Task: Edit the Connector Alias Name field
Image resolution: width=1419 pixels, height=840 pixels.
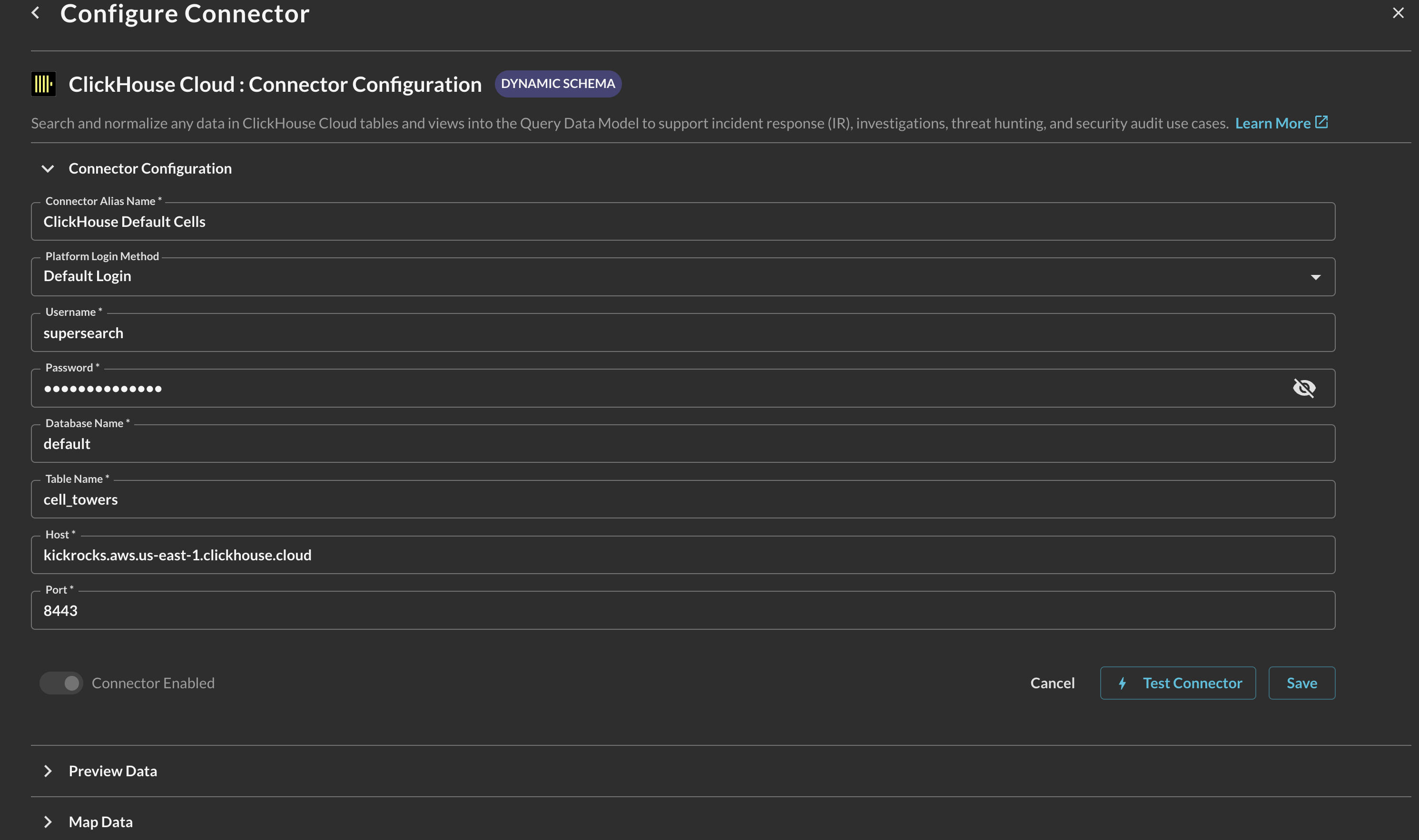Action: [683, 221]
